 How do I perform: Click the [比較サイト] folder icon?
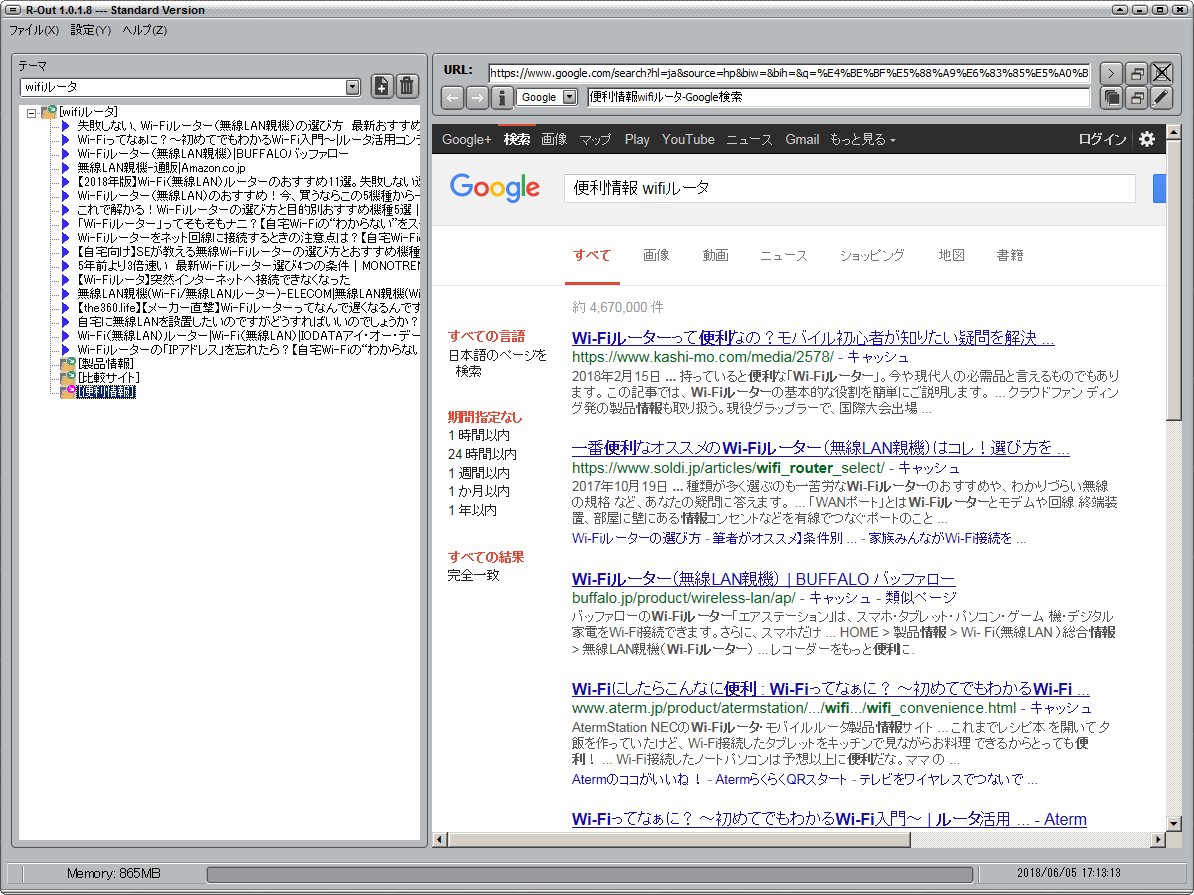(69, 377)
